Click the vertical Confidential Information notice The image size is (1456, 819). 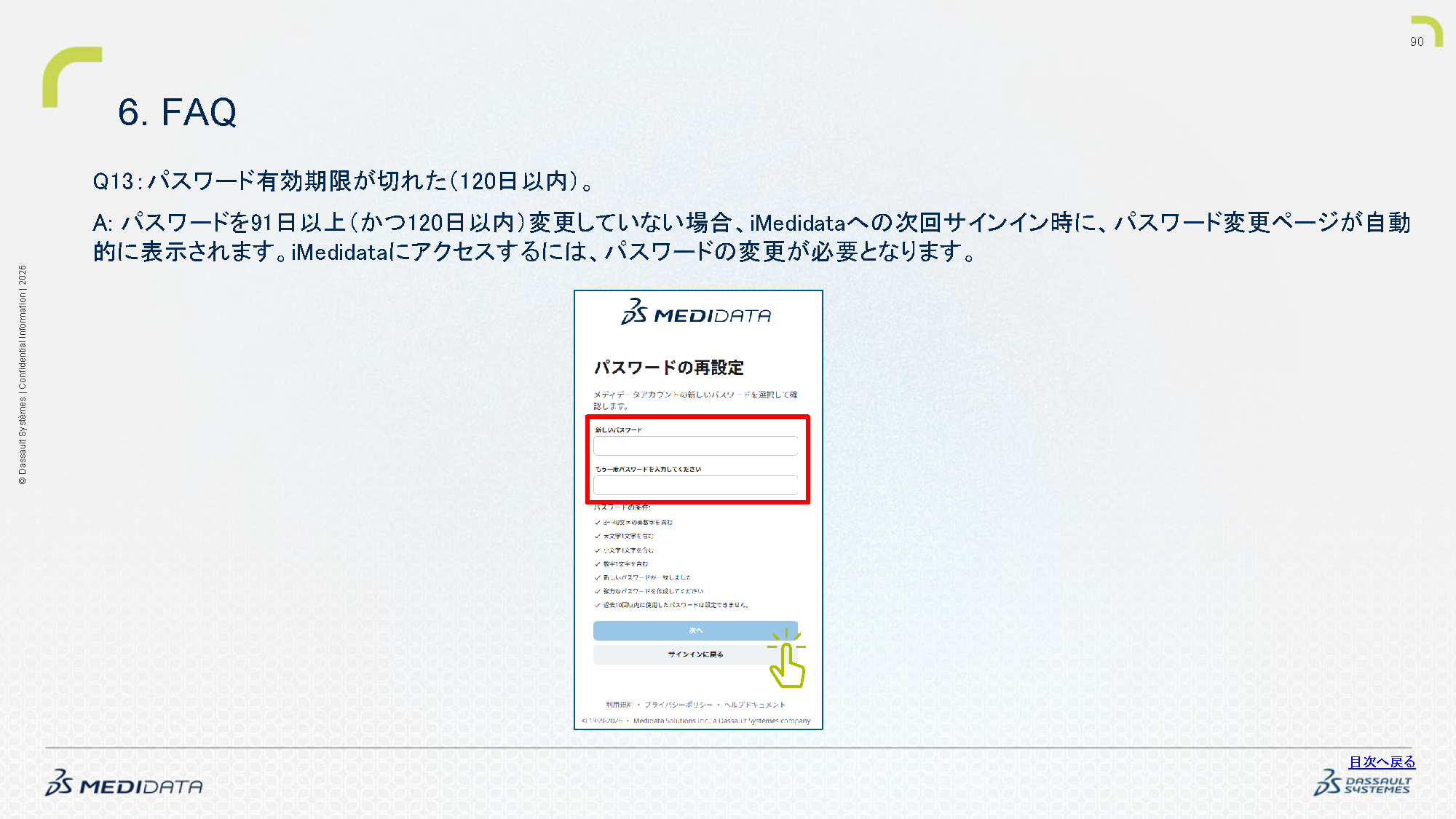(23, 375)
